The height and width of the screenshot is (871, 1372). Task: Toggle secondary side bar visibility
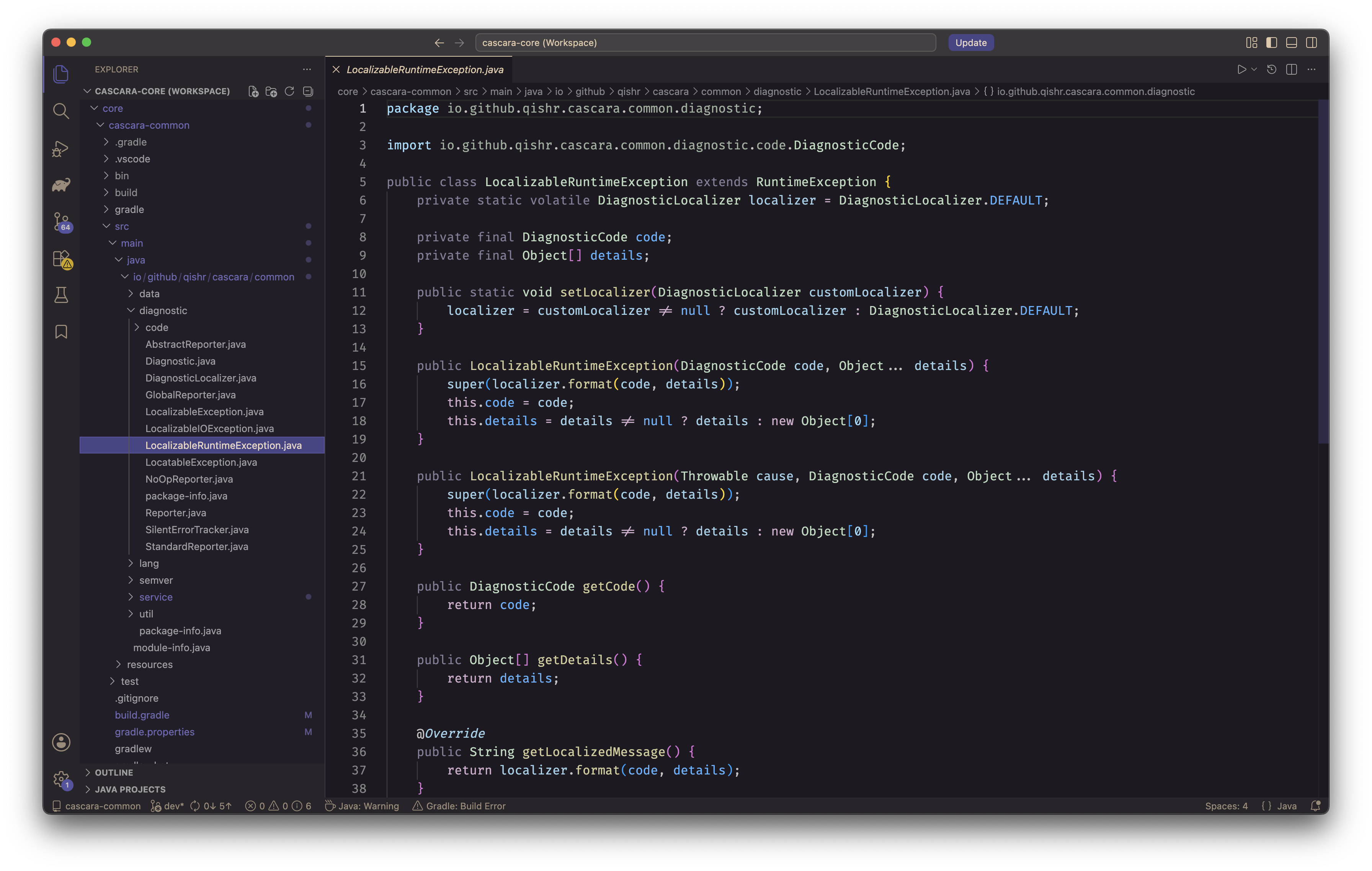click(x=1311, y=43)
